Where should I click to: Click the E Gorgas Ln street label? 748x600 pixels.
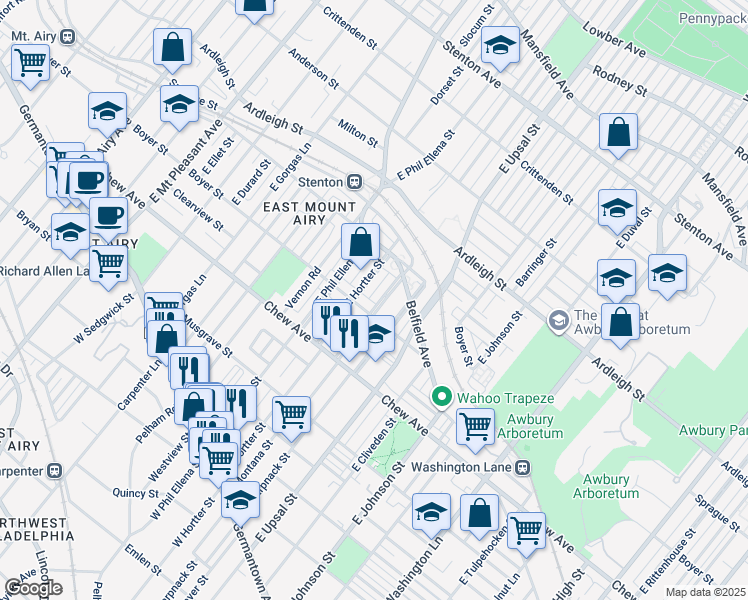coord(290,167)
